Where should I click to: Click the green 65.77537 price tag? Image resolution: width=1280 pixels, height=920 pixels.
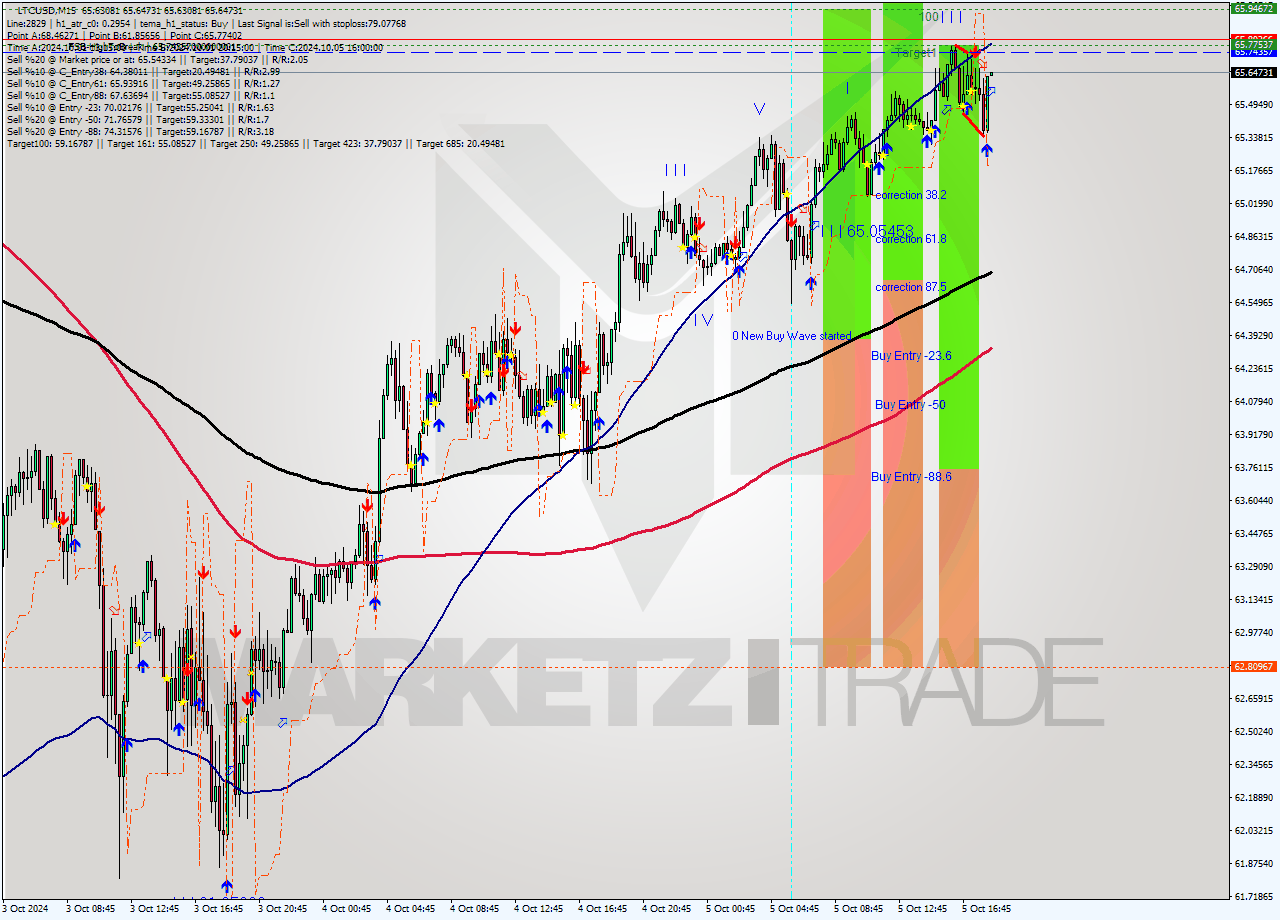tap(1253, 44)
